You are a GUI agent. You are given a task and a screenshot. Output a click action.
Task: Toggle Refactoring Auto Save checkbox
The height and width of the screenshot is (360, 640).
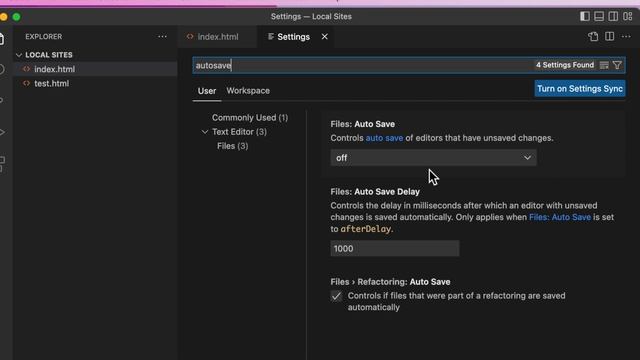336,296
